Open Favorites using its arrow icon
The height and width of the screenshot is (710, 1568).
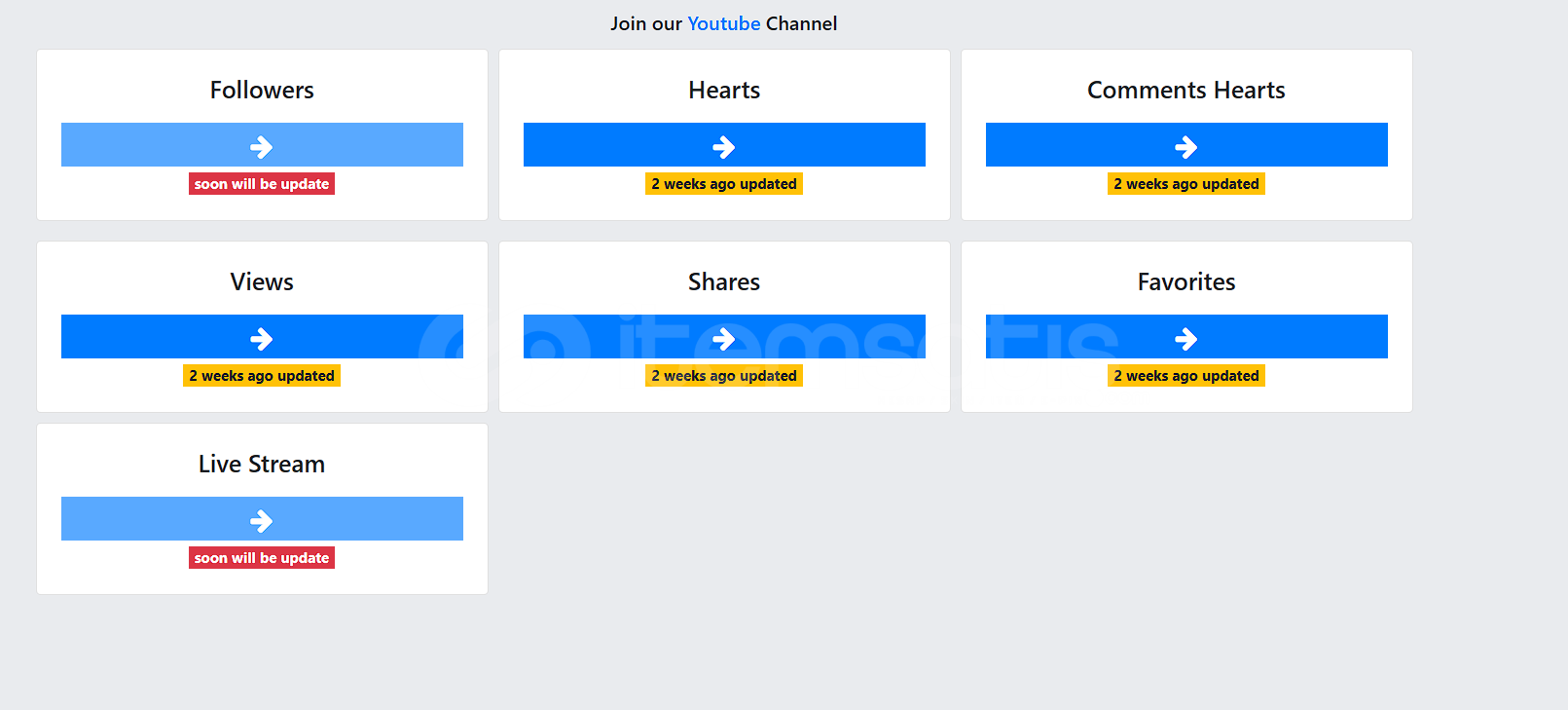(1185, 338)
